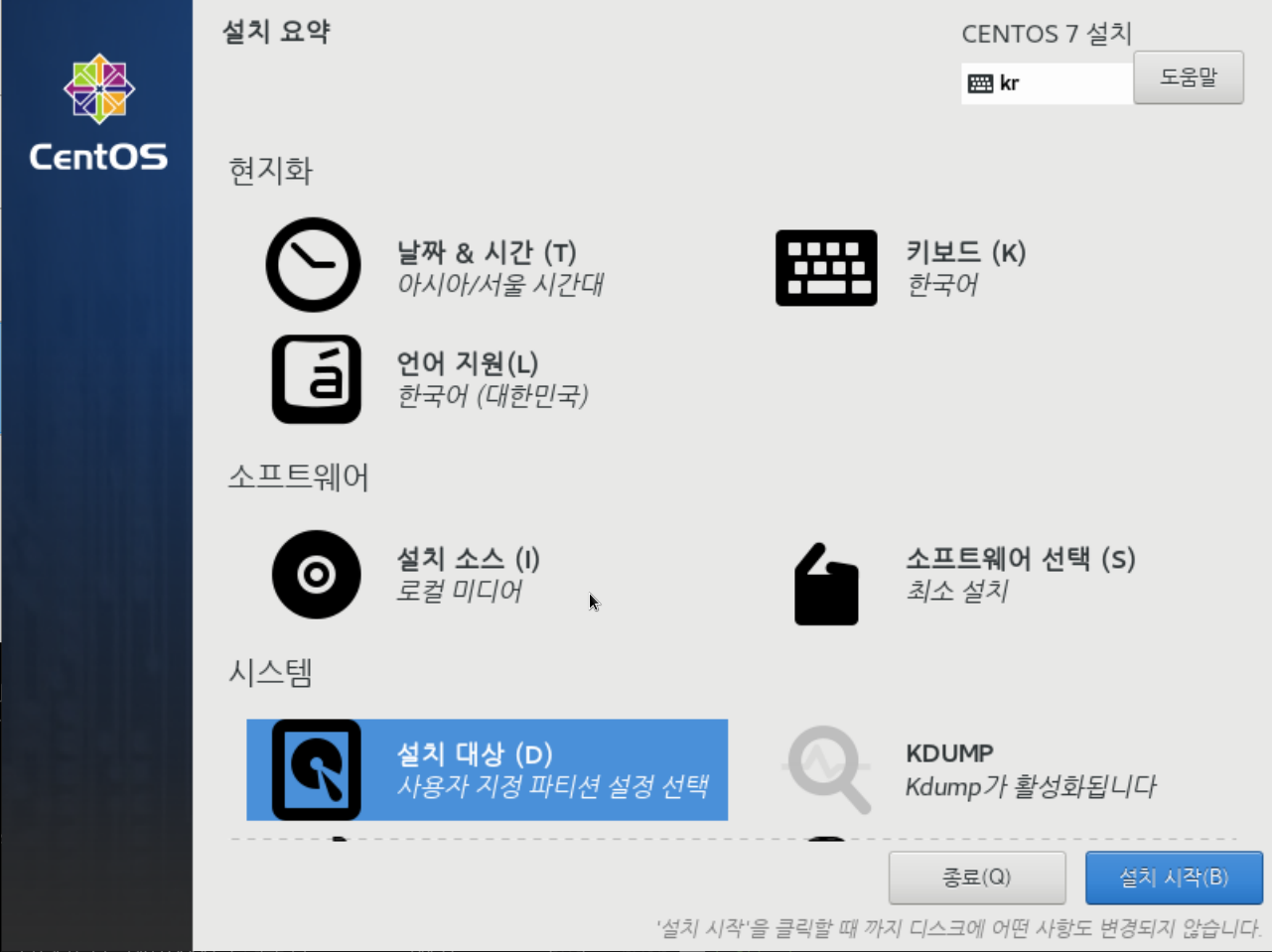Open the installation destination disk icon

click(x=317, y=770)
